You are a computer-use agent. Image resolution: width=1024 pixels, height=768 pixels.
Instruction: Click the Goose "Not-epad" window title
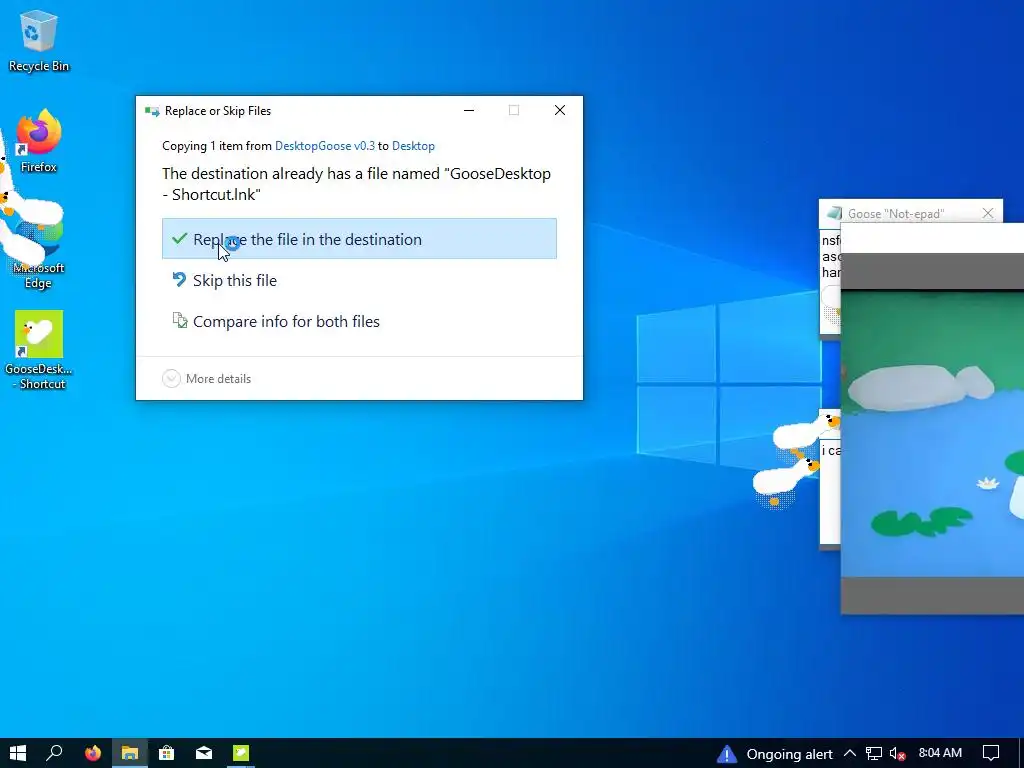895,214
